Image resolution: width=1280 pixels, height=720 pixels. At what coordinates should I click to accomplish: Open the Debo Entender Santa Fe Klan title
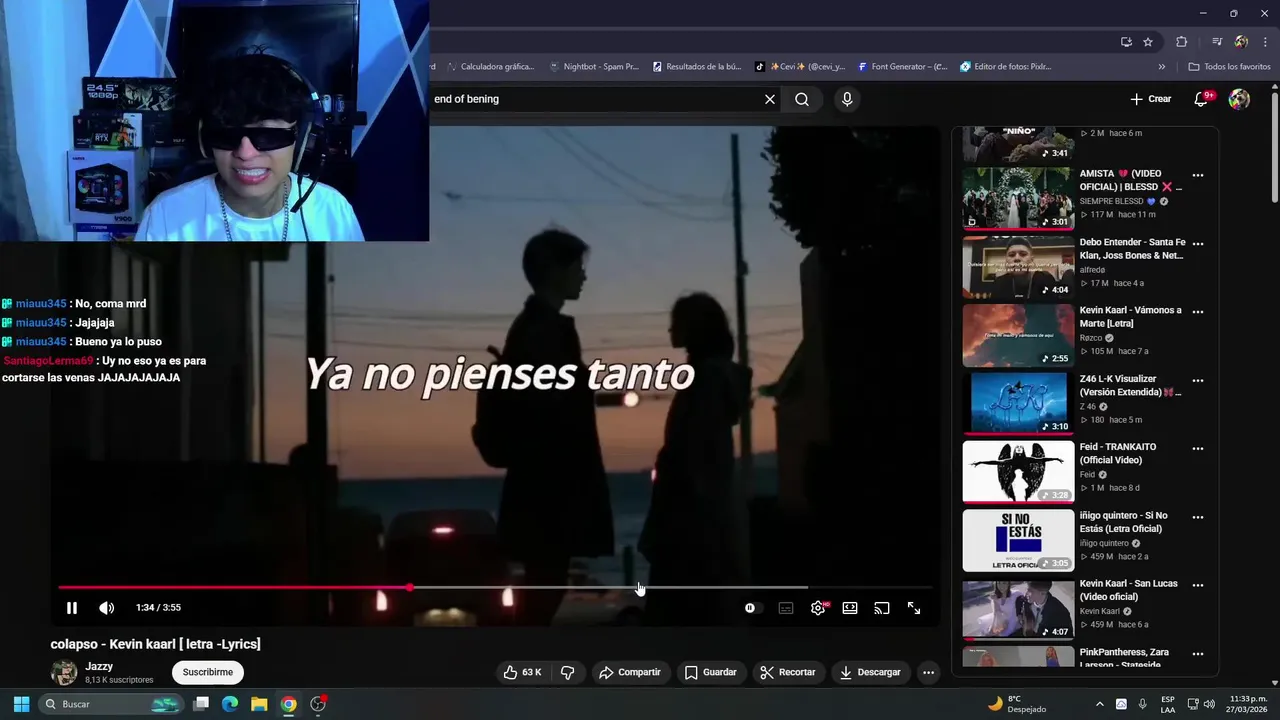1132,249
